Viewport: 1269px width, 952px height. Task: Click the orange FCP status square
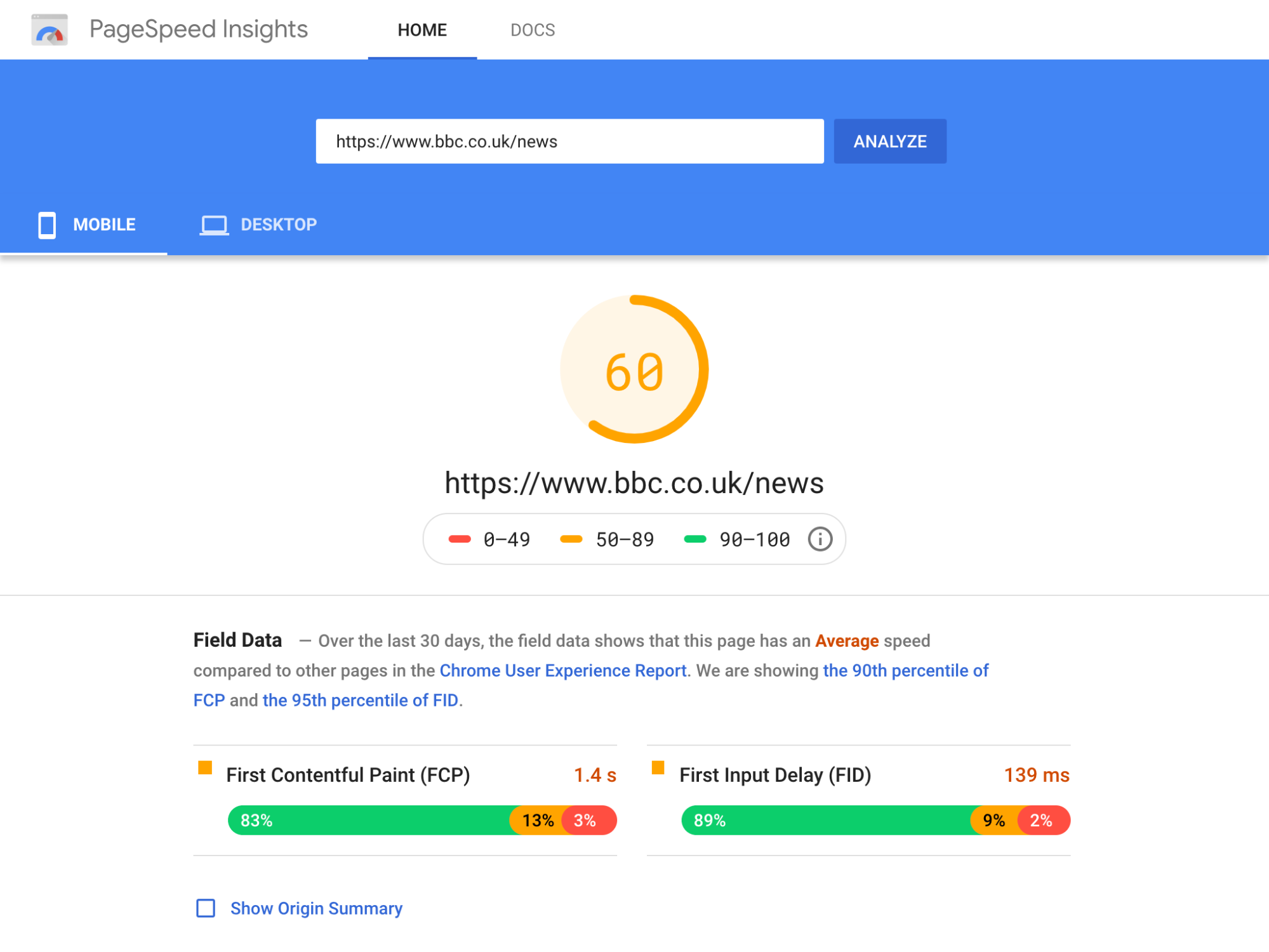[205, 767]
